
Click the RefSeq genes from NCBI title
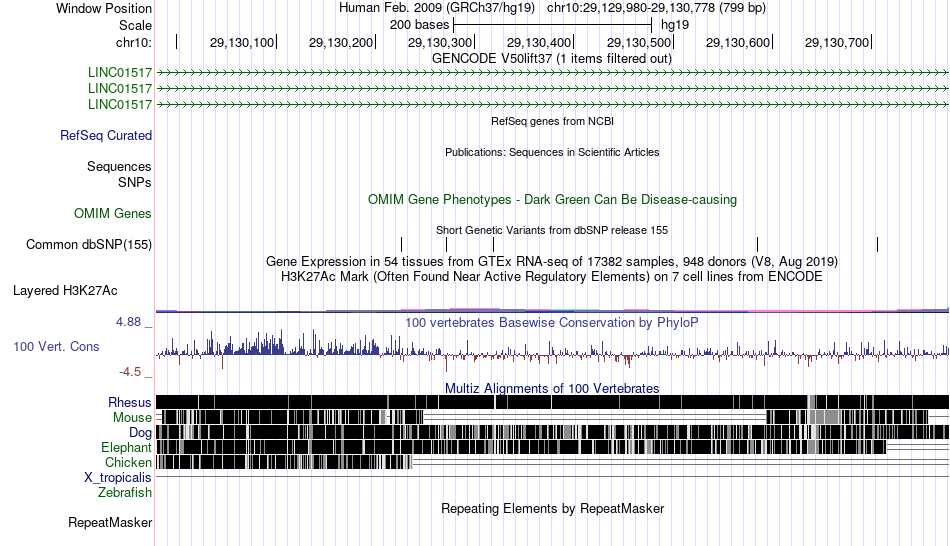point(552,121)
